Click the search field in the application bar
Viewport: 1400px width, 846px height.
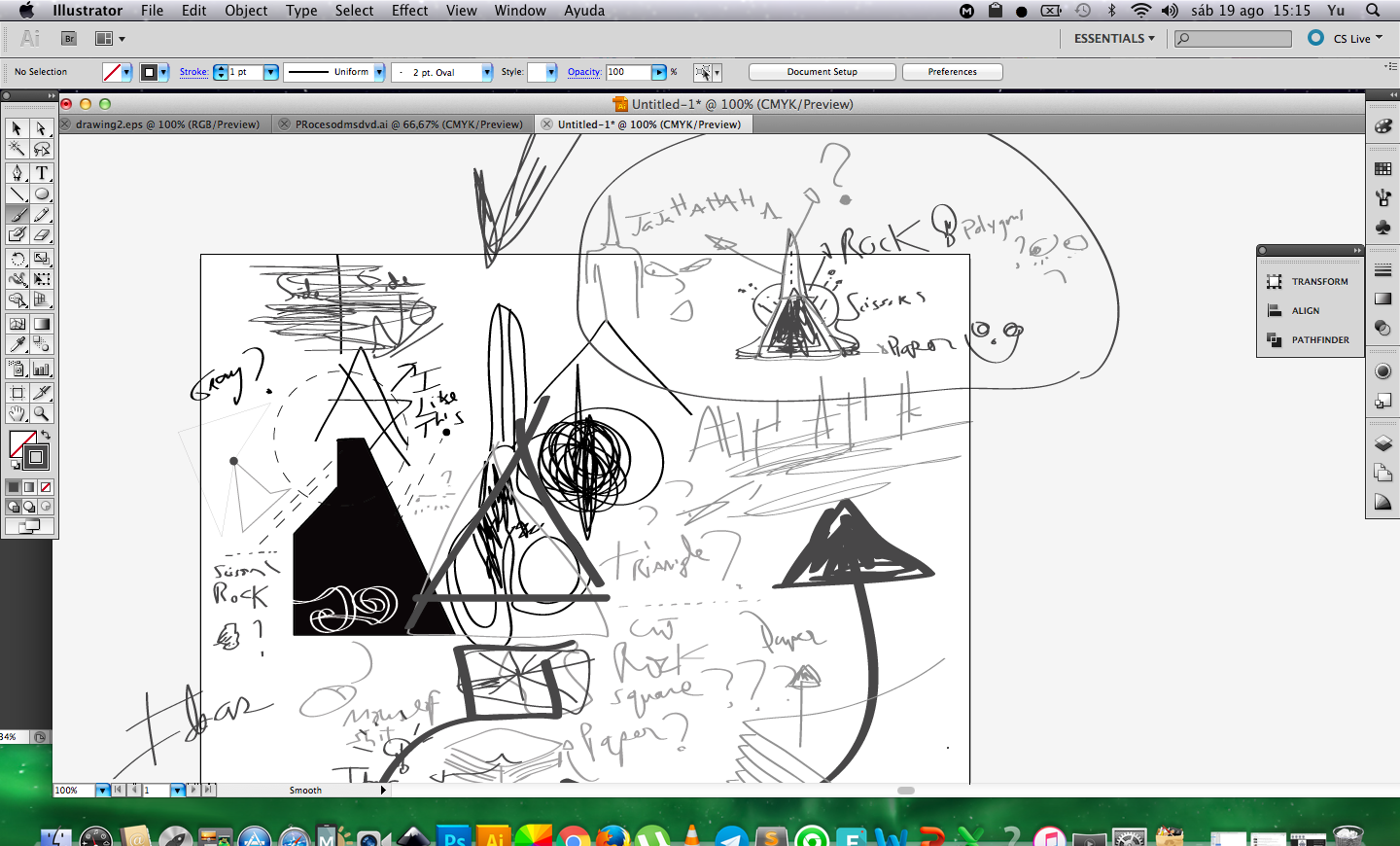1233,39
